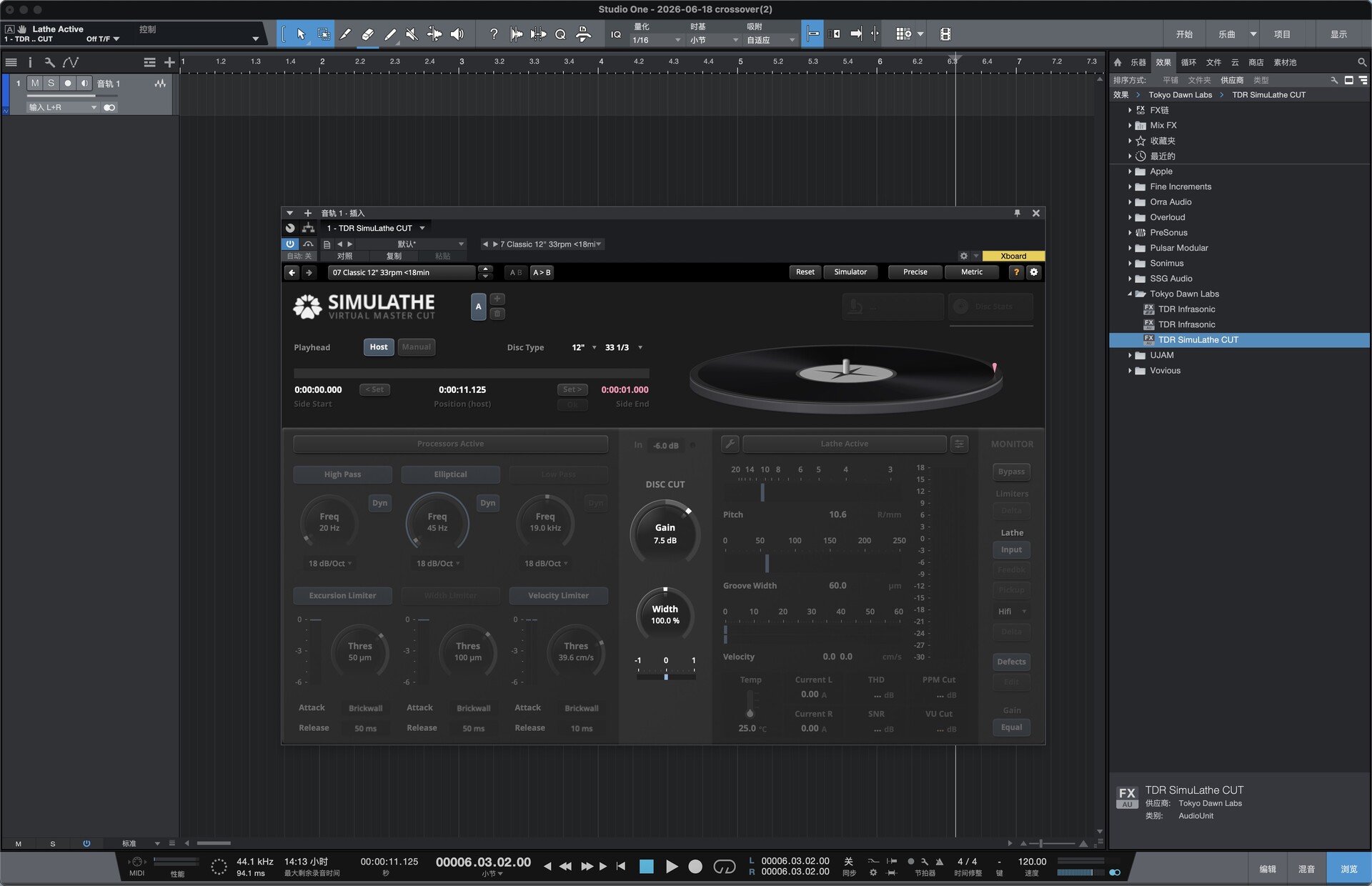Screen dimensions: 1372x886
Task: Switch to the 循环 browser tab
Action: coord(1188,62)
